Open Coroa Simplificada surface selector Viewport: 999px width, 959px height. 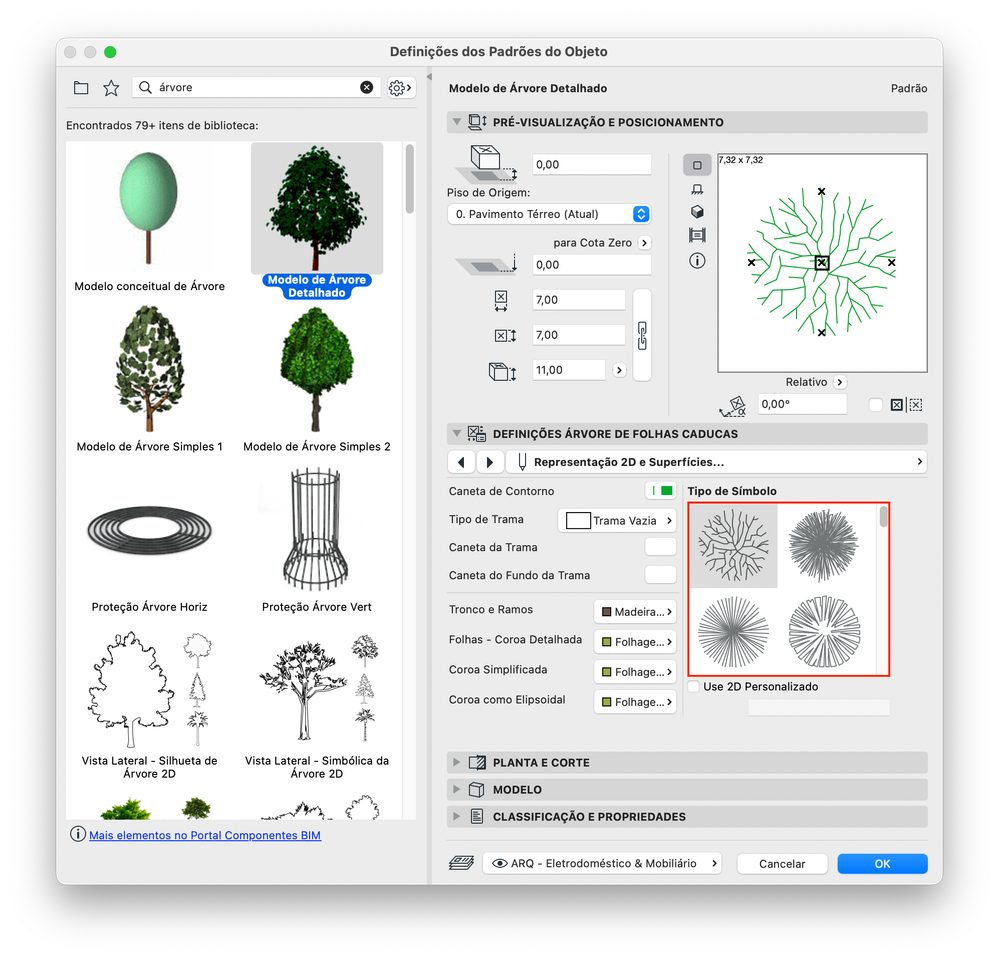click(635, 672)
